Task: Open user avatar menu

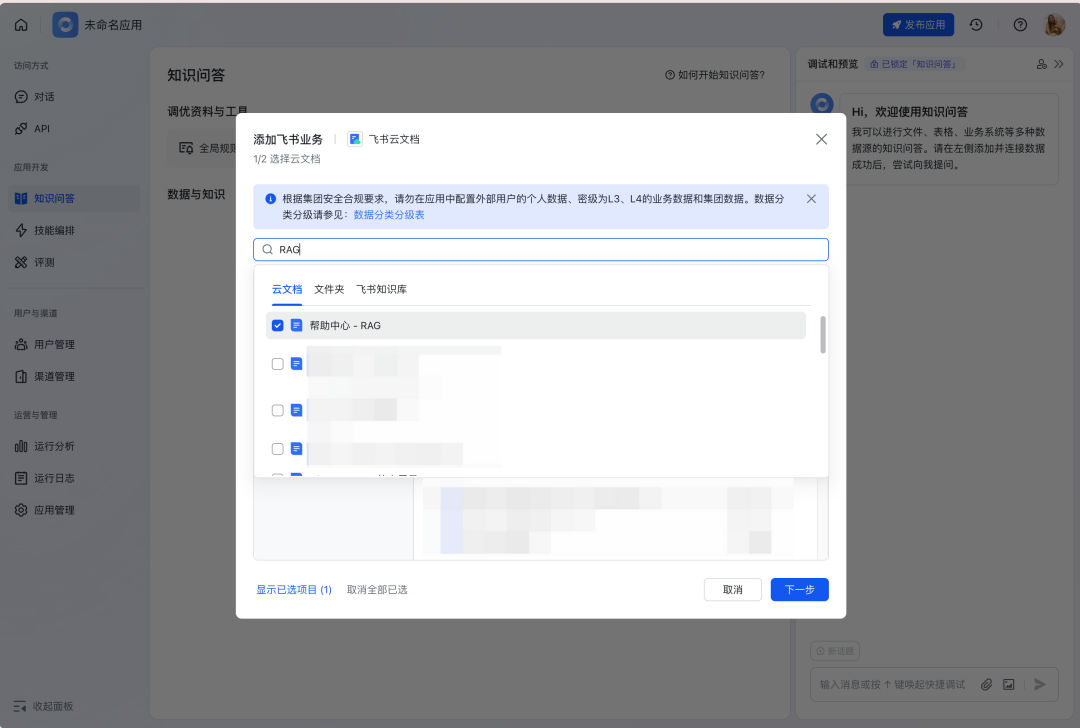Action: point(1055,25)
